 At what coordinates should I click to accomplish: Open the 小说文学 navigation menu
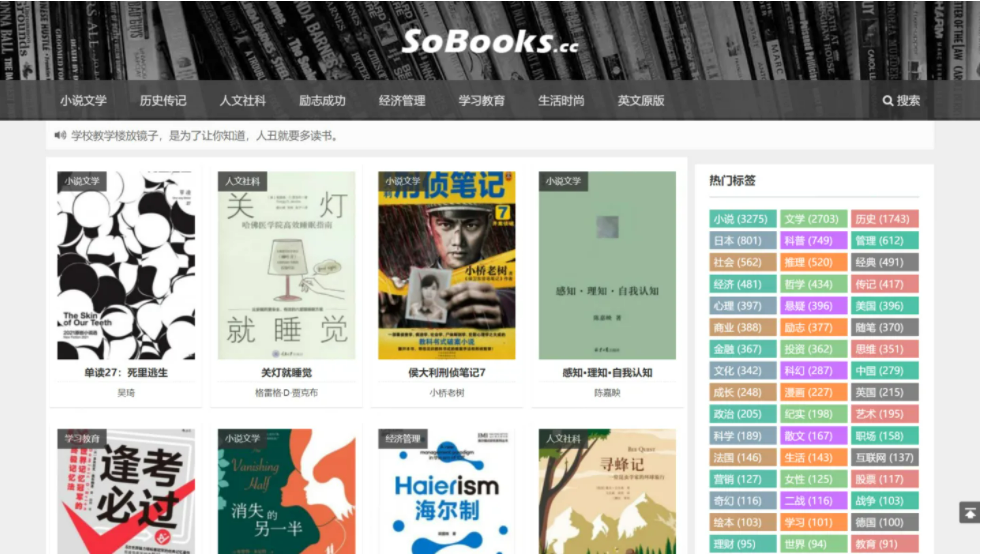pos(83,100)
